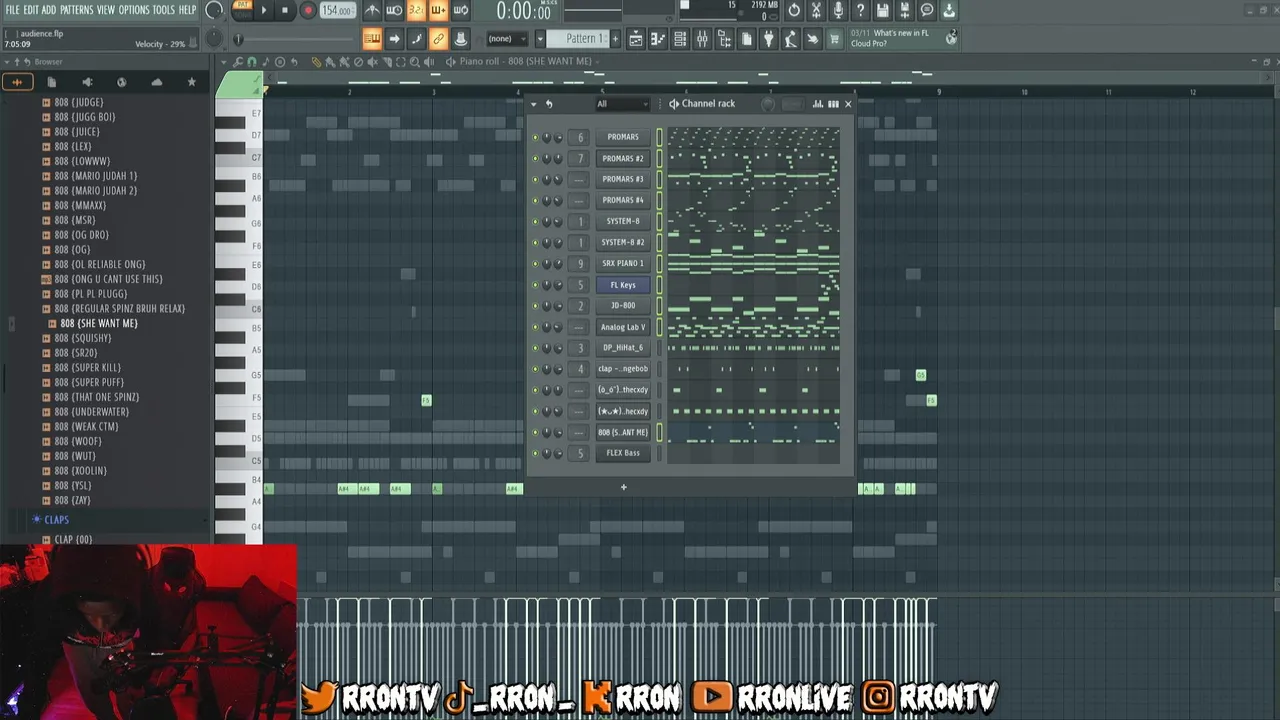Open the snap selector dropdown showing (none)
The height and width of the screenshot is (720, 1280).
click(507, 39)
